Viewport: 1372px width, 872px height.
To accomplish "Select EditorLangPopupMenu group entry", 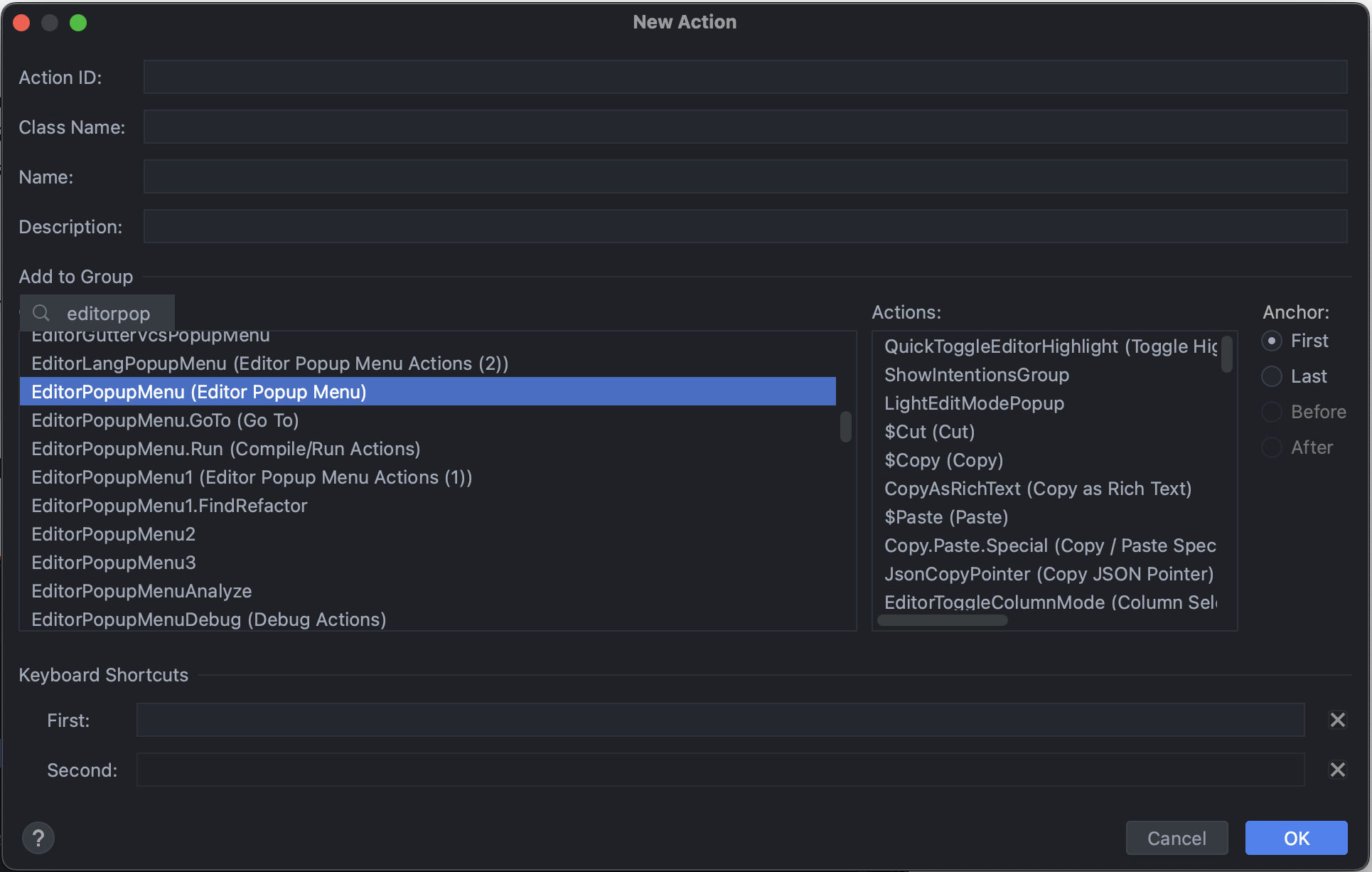I will click(269, 363).
